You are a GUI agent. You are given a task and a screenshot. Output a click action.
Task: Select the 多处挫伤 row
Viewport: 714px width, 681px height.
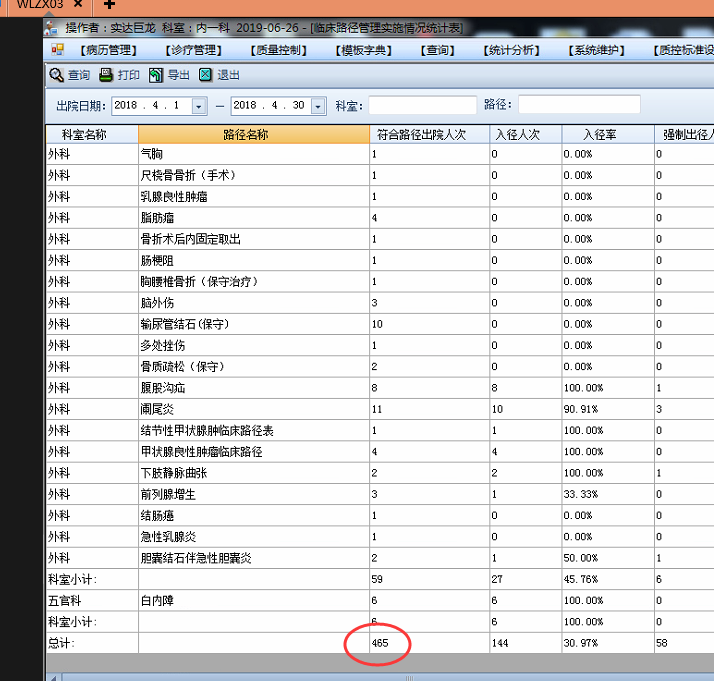(x=380, y=346)
